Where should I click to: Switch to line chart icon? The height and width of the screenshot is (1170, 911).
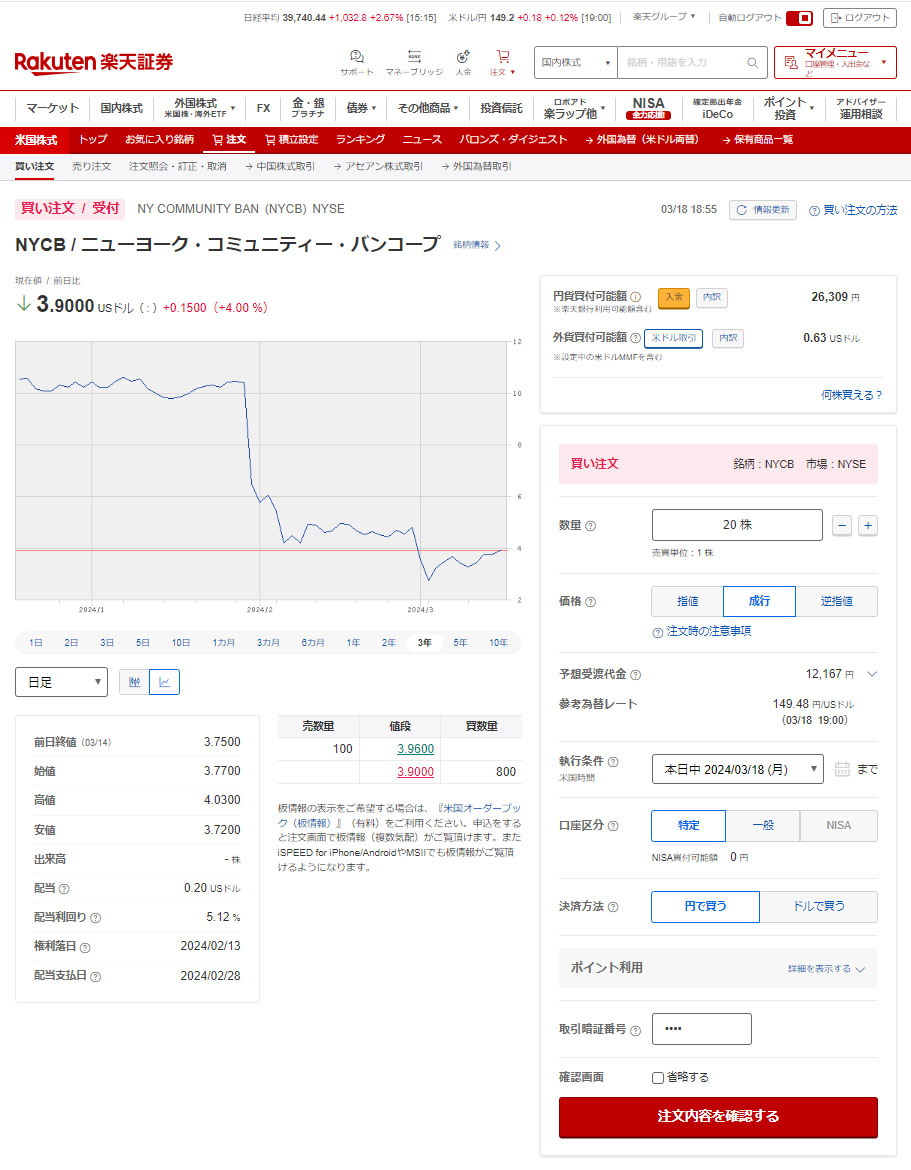tap(164, 682)
